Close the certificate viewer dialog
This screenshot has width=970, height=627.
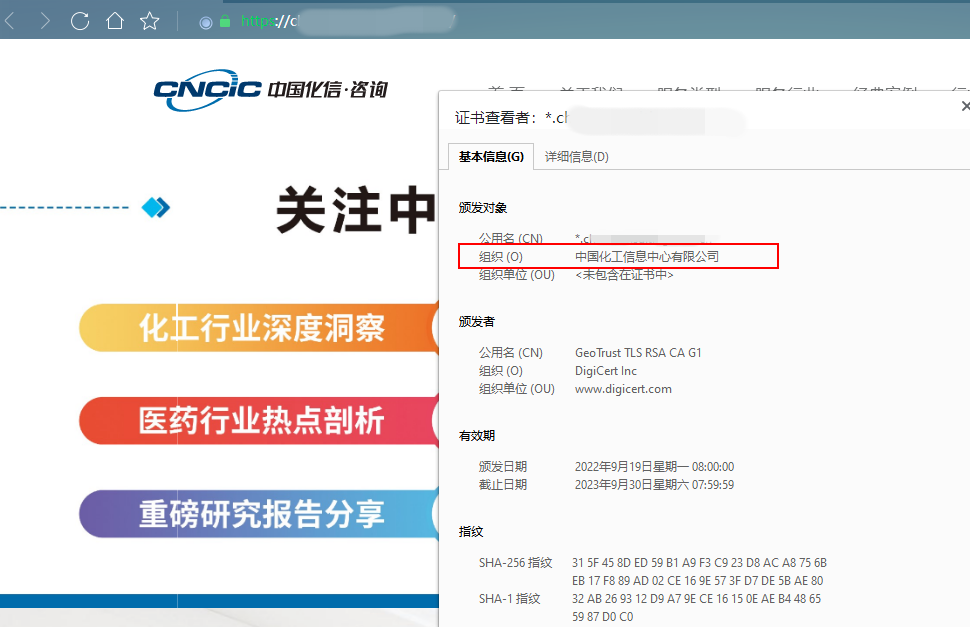tap(964, 106)
